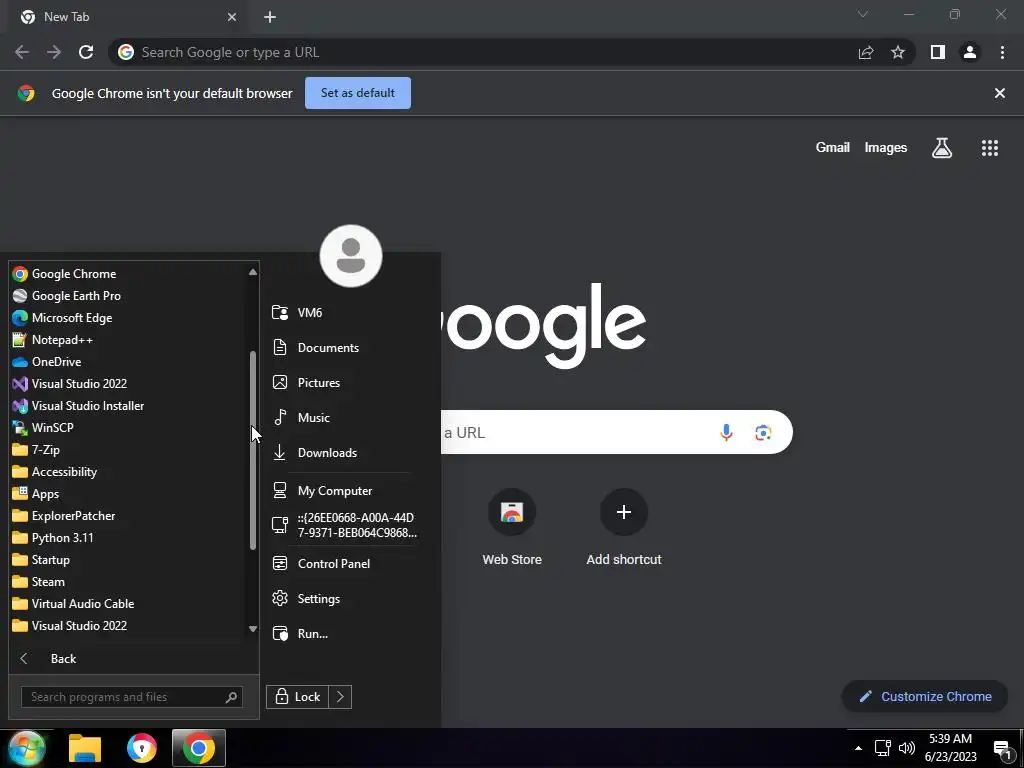This screenshot has height=768, width=1024.
Task: Open the Google apps grid
Action: coord(990,148)
